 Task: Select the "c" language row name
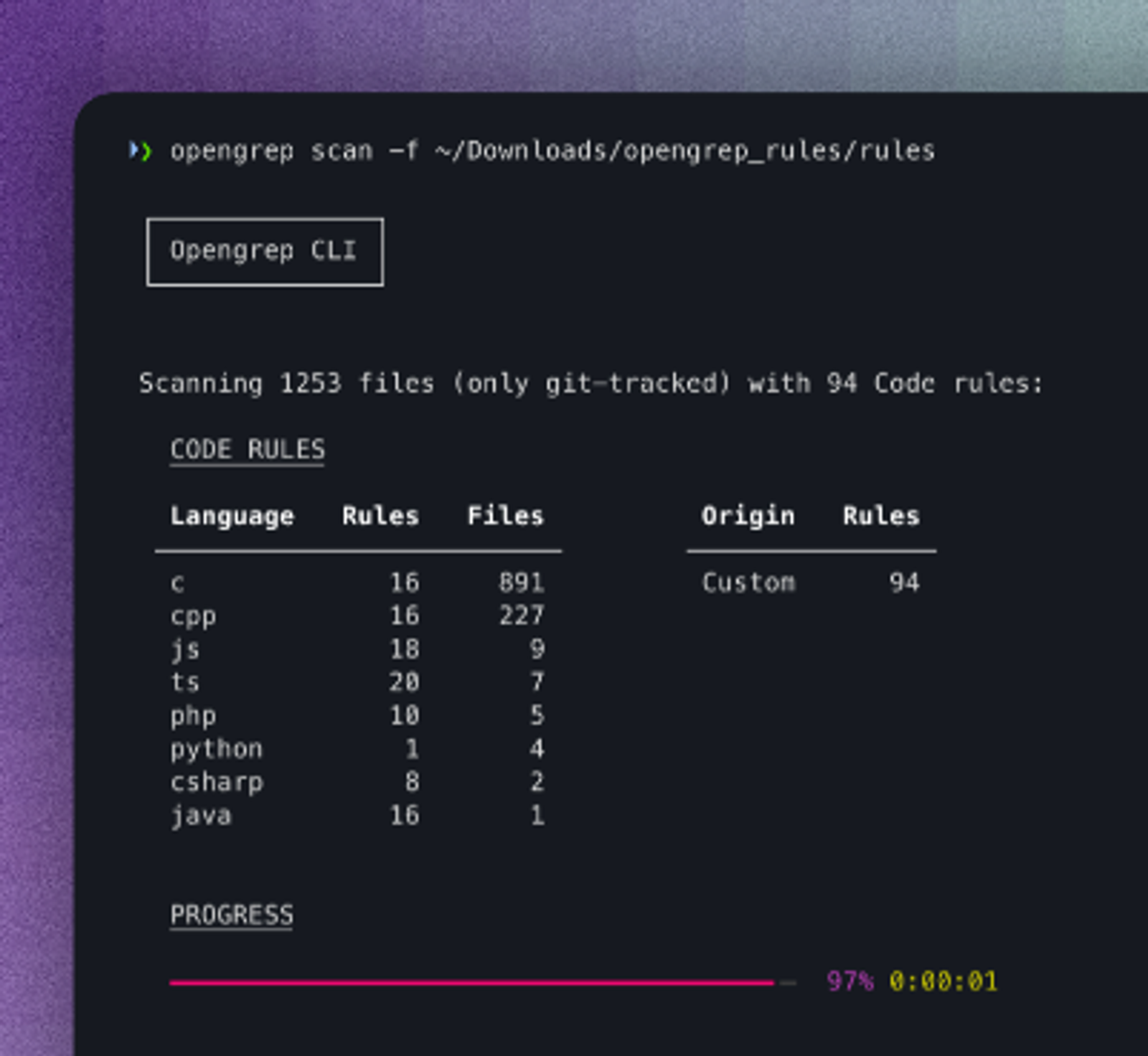pyautogui.click(x=177, y=583)
